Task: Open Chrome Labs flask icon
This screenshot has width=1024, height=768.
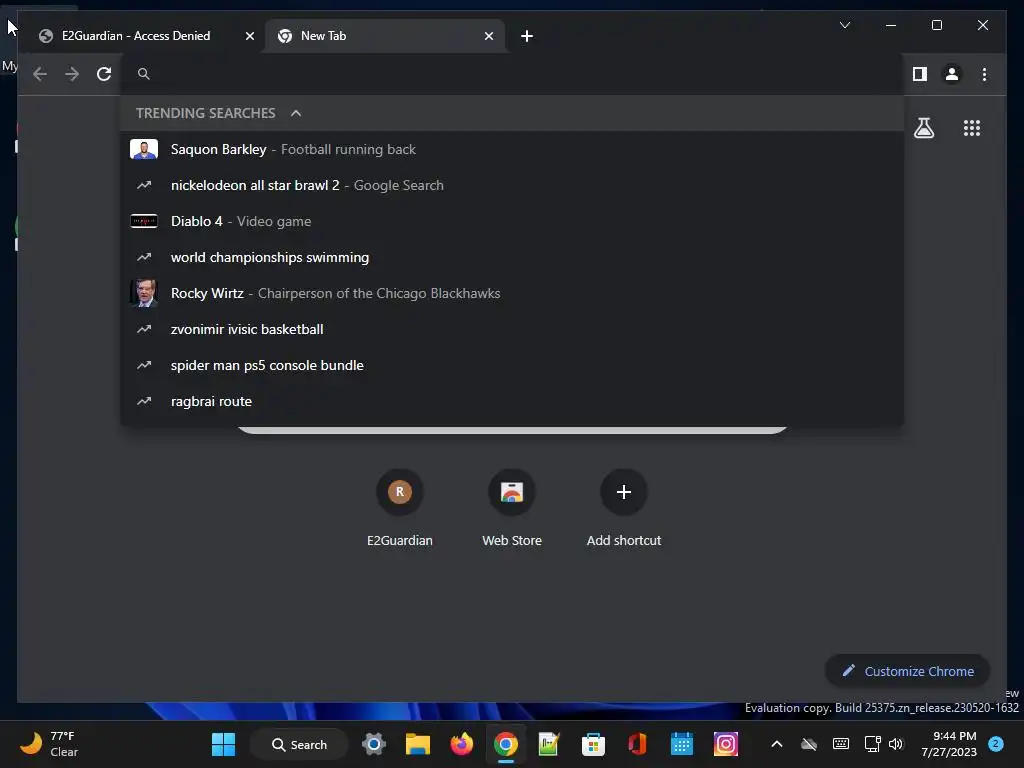Action: 923,128
